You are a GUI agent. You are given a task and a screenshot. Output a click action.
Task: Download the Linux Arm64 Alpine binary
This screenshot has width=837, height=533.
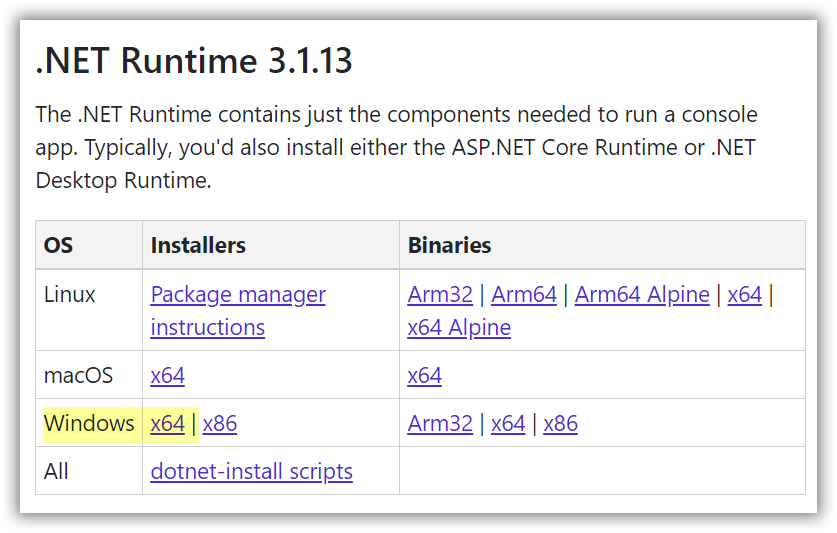642,294
